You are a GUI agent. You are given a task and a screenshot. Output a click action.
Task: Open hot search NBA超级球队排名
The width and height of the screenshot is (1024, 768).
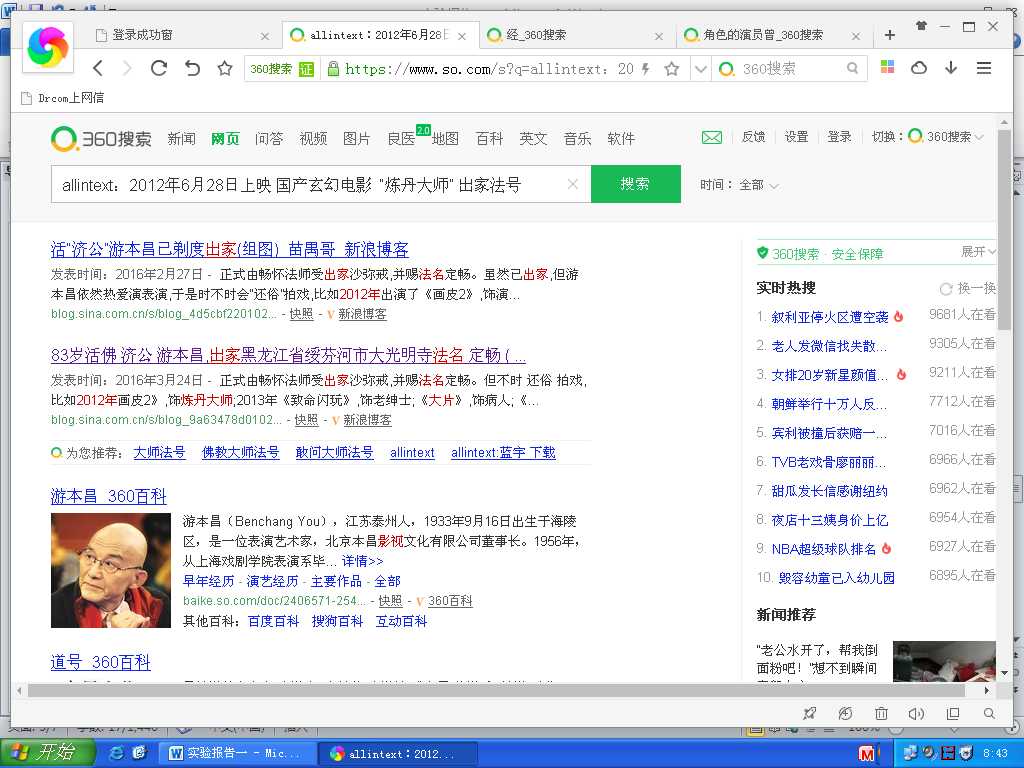pyautogui.click(x=824, y=549)
